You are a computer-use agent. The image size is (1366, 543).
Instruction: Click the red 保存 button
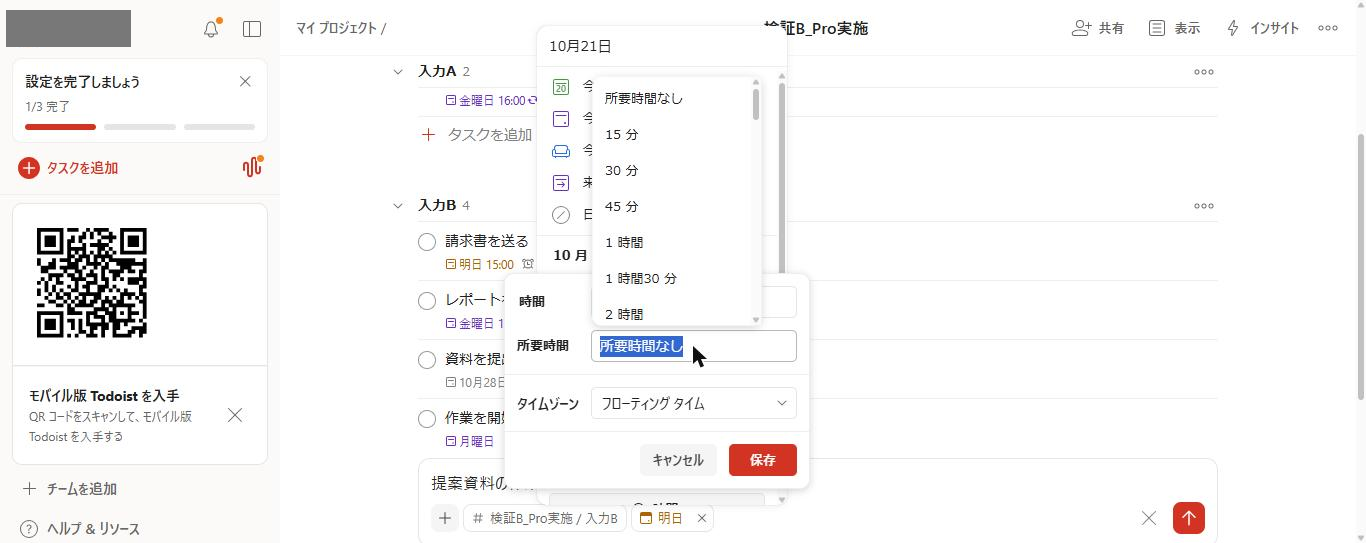click(x=763, y=460)
